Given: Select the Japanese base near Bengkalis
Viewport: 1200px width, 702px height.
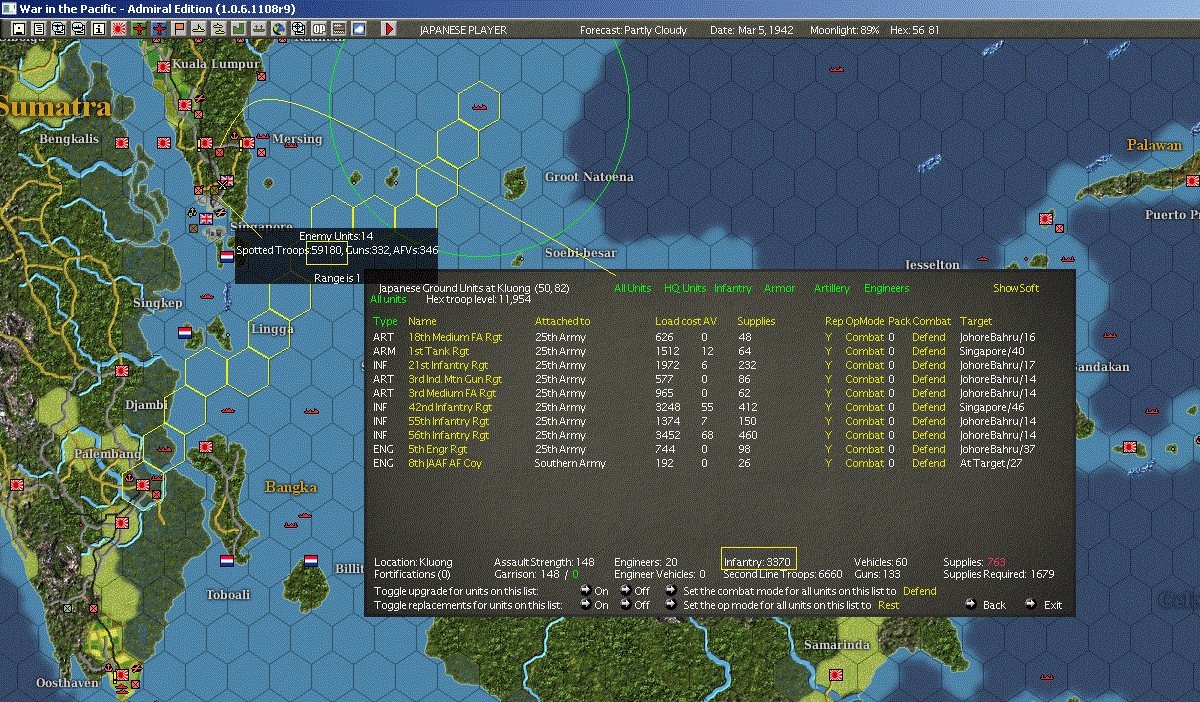Looking at the screenshot, I should [x=122, y=143].
